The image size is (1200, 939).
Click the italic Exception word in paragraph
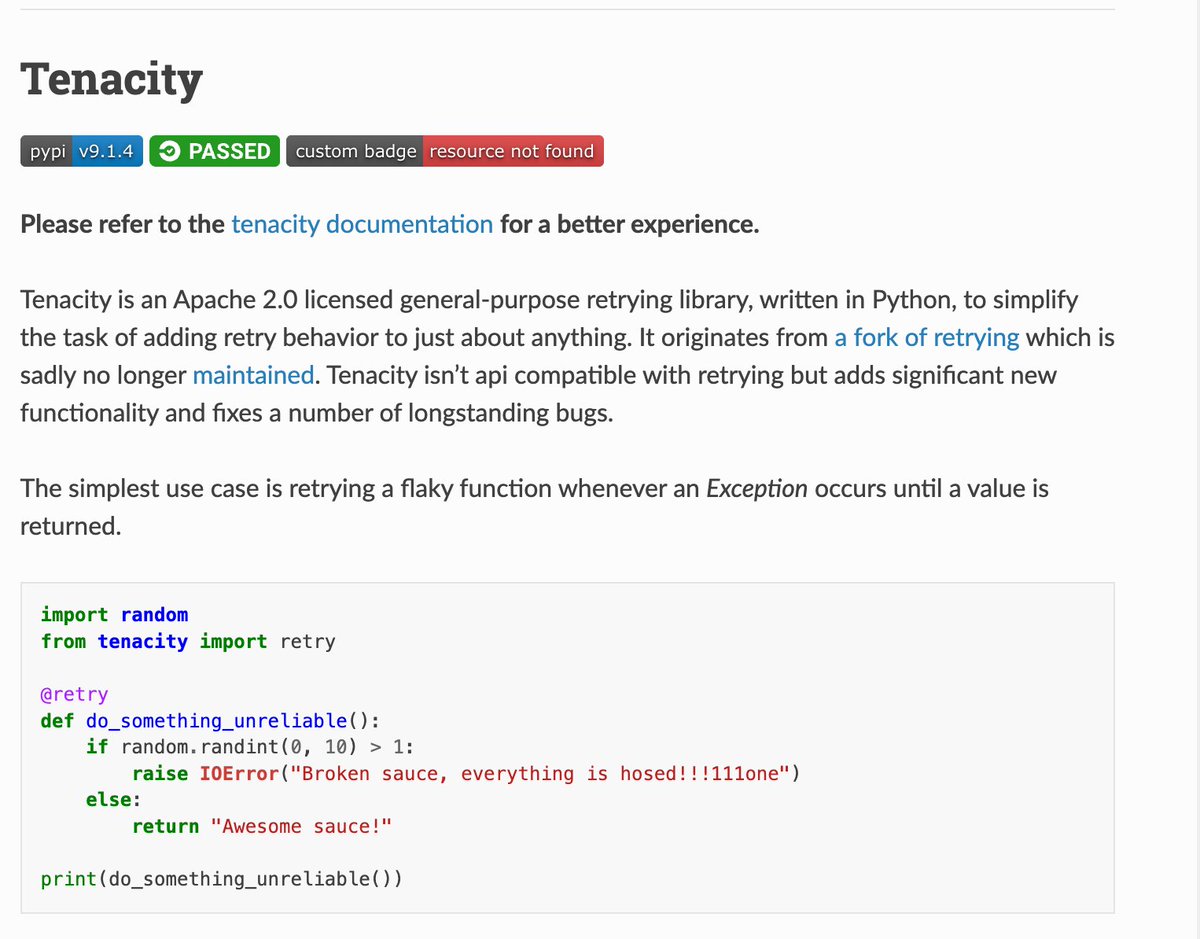(757, 489)
